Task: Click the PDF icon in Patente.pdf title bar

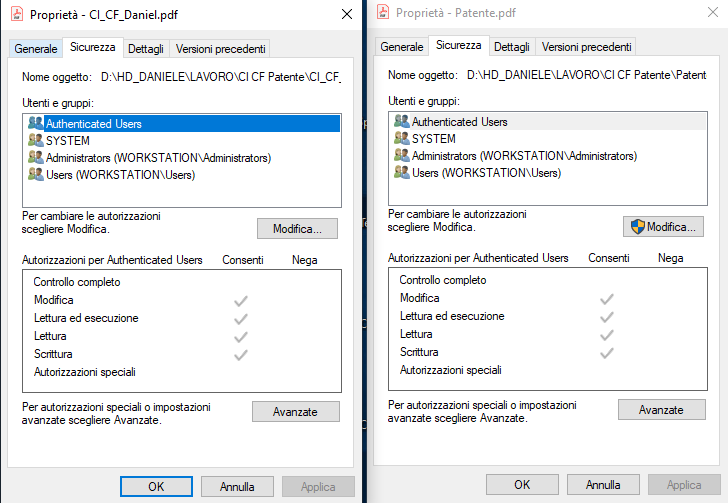Action: 383,12
